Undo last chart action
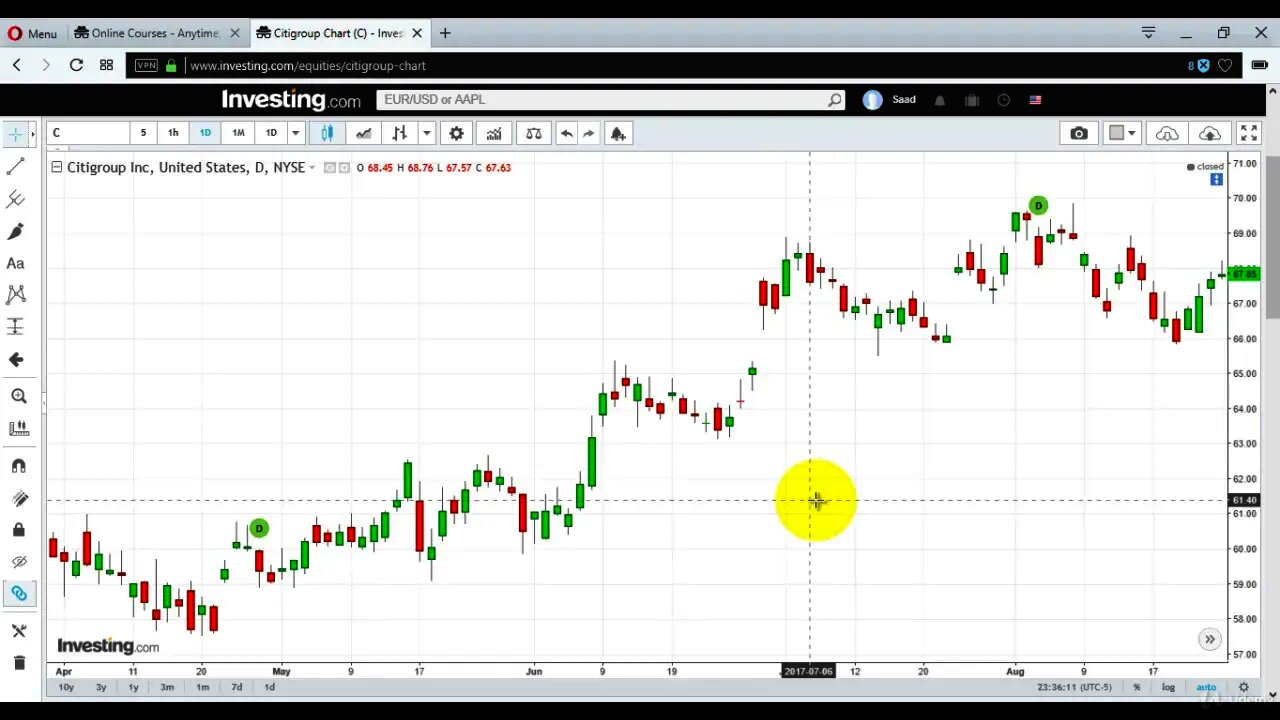The image size is (1280, 720). [566, 133]
